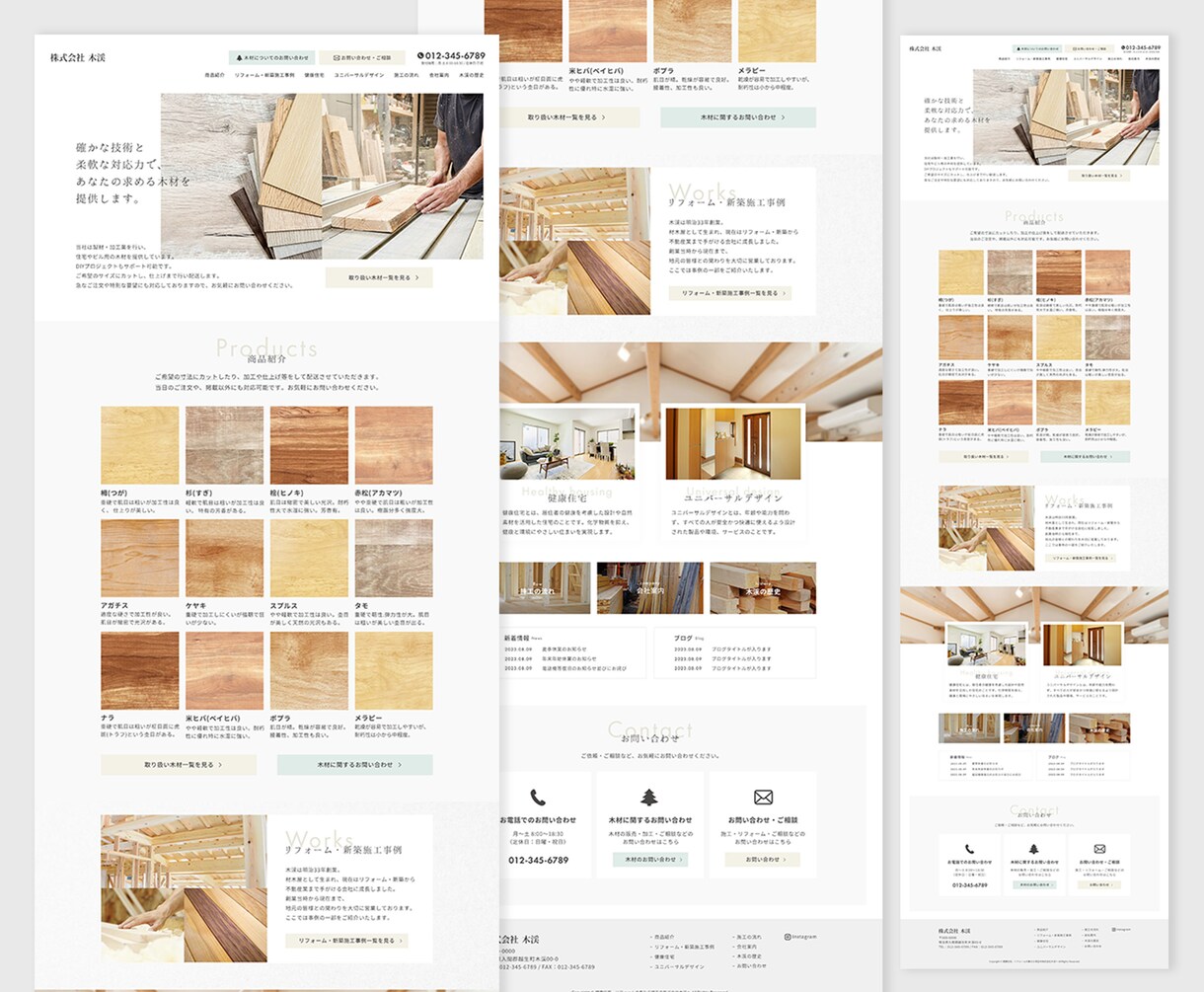1204x992 pixels.
Task: Click the chevron on the left hero's 取り扱い木材一覧を見る button
Action: pos(417,278)
